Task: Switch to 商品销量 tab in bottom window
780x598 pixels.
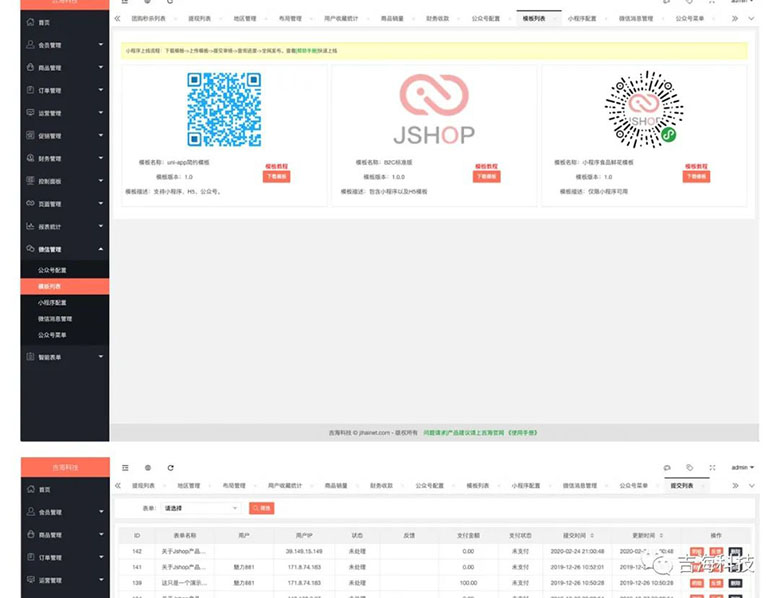Action: click(336, 486)
